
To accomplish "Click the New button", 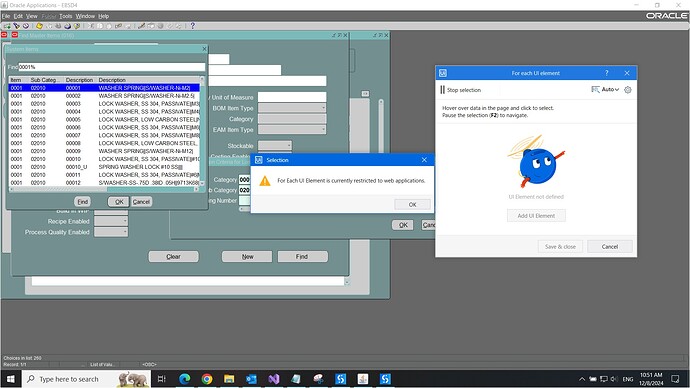I will 247,256.
